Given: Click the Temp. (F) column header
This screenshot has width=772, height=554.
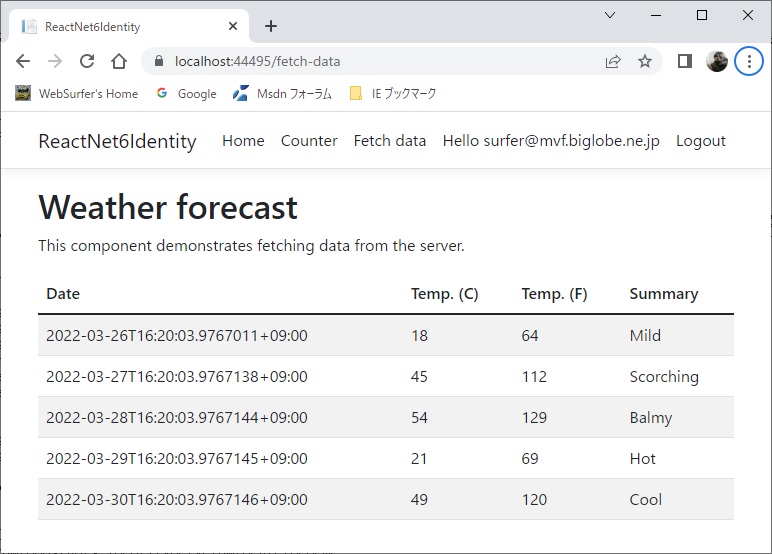Looking at the screenshot, I should (x=554, y=293).
